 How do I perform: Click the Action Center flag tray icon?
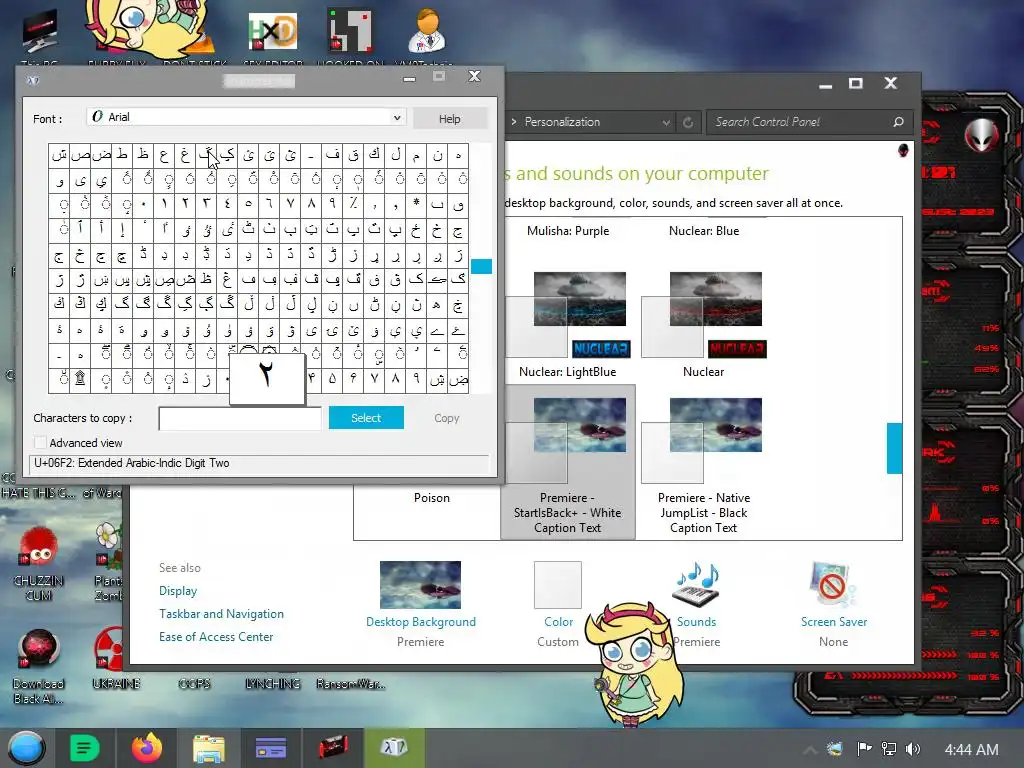864,749
